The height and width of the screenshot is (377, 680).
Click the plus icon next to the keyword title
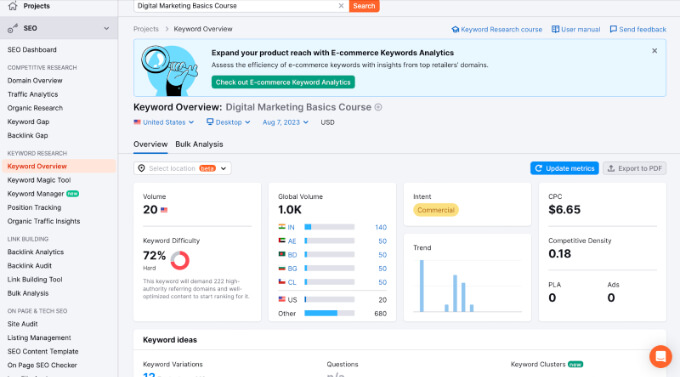(378, 107)
